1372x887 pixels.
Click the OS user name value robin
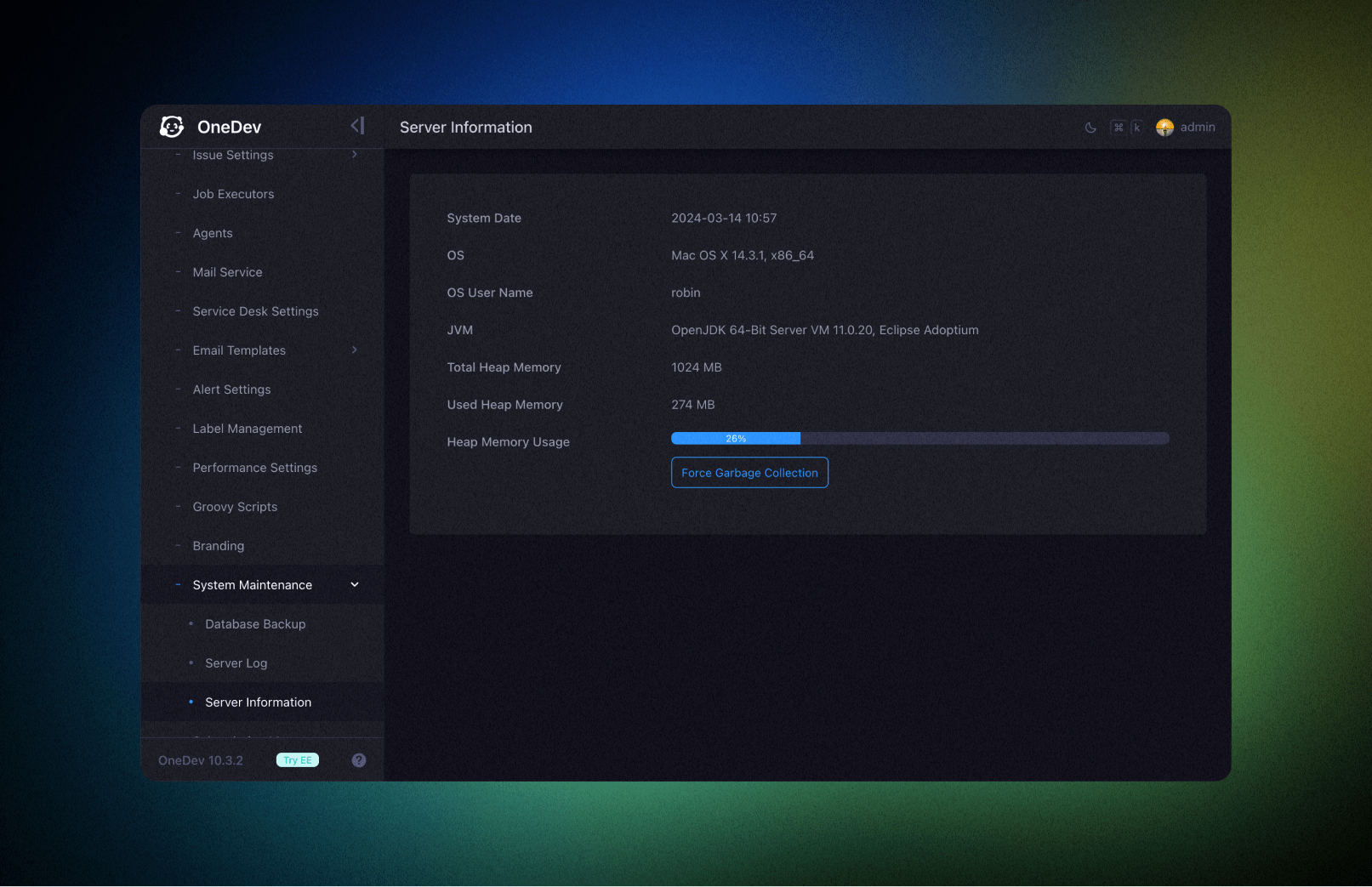click(686, 293)
